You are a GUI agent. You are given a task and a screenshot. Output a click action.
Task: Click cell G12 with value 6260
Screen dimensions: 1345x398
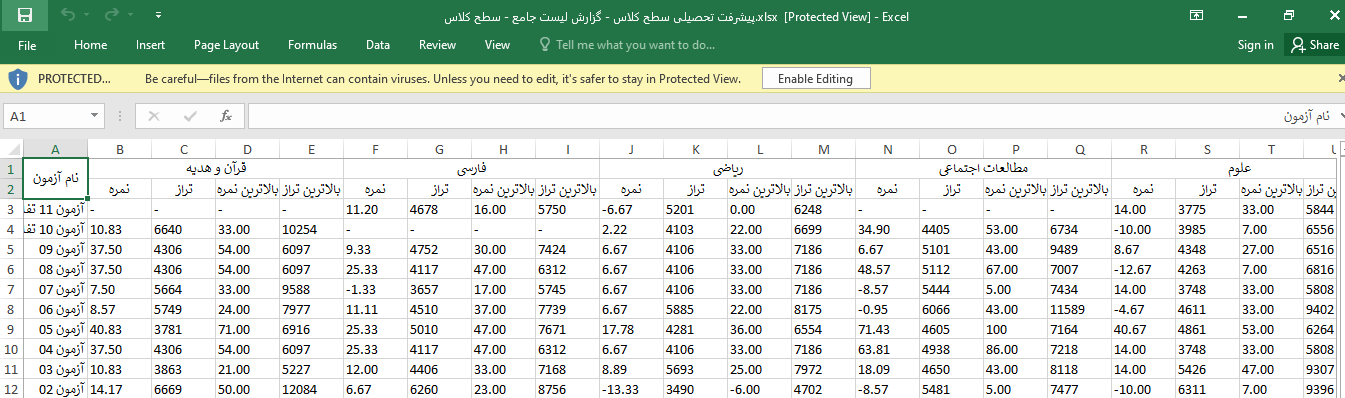click(x=439, y=389)
